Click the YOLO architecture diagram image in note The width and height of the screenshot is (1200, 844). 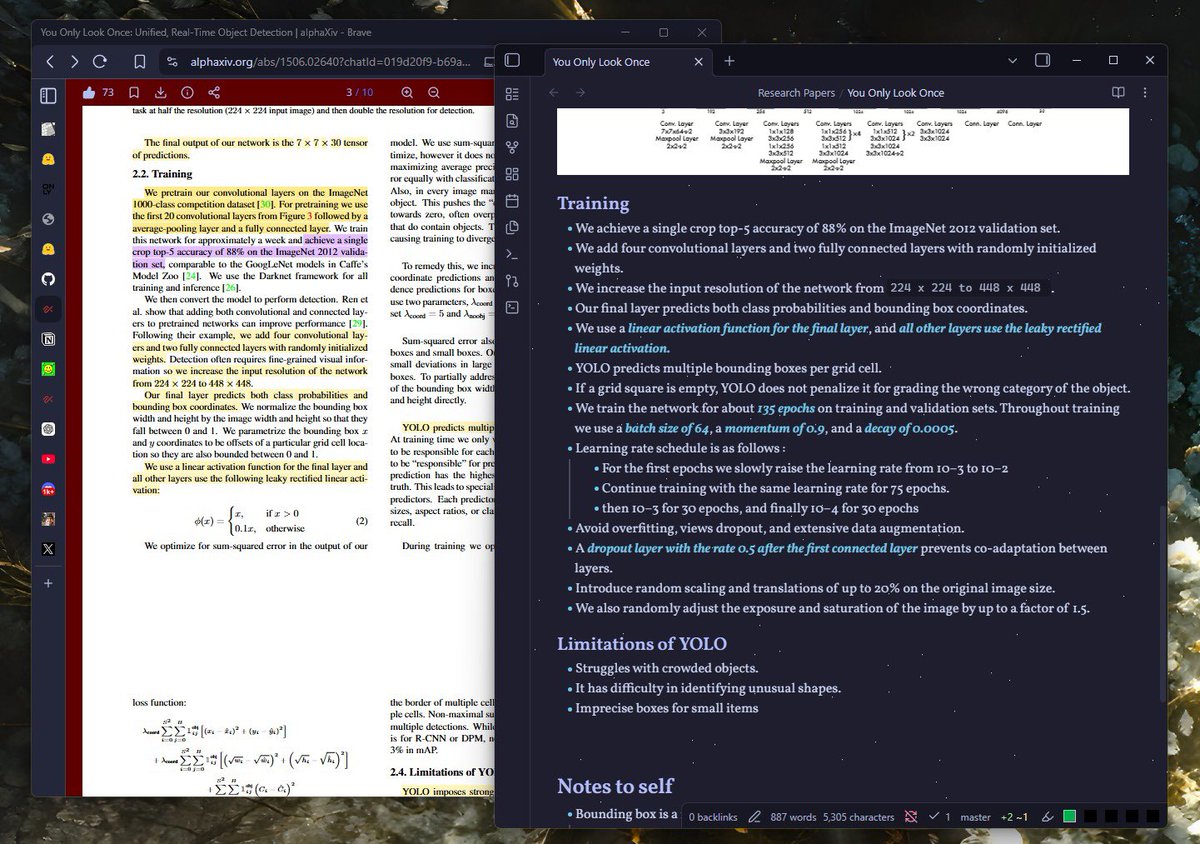coord(843,141)
